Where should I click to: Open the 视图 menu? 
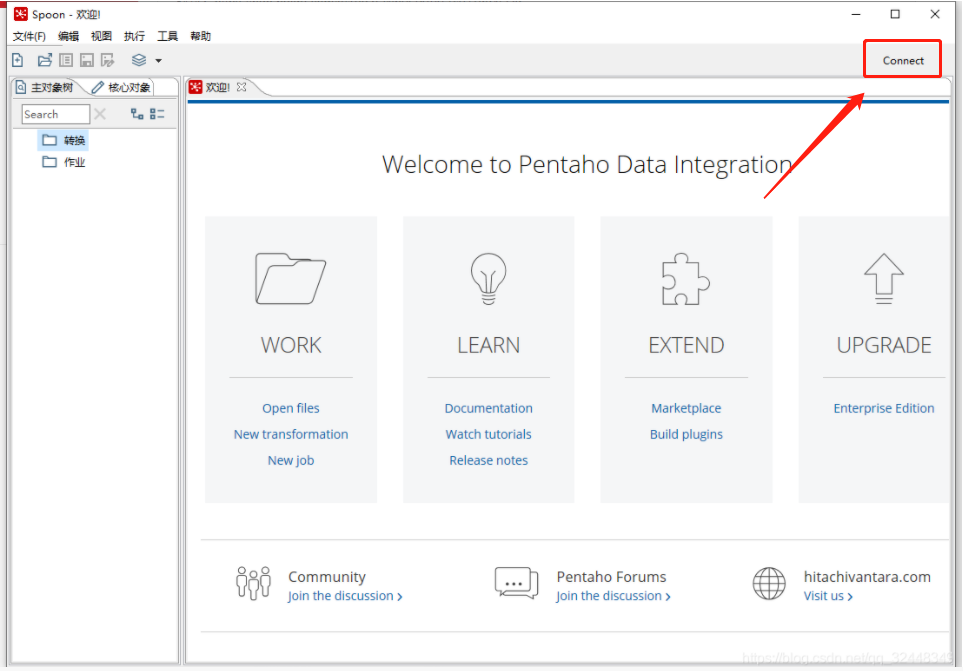[x=101, y=36]
